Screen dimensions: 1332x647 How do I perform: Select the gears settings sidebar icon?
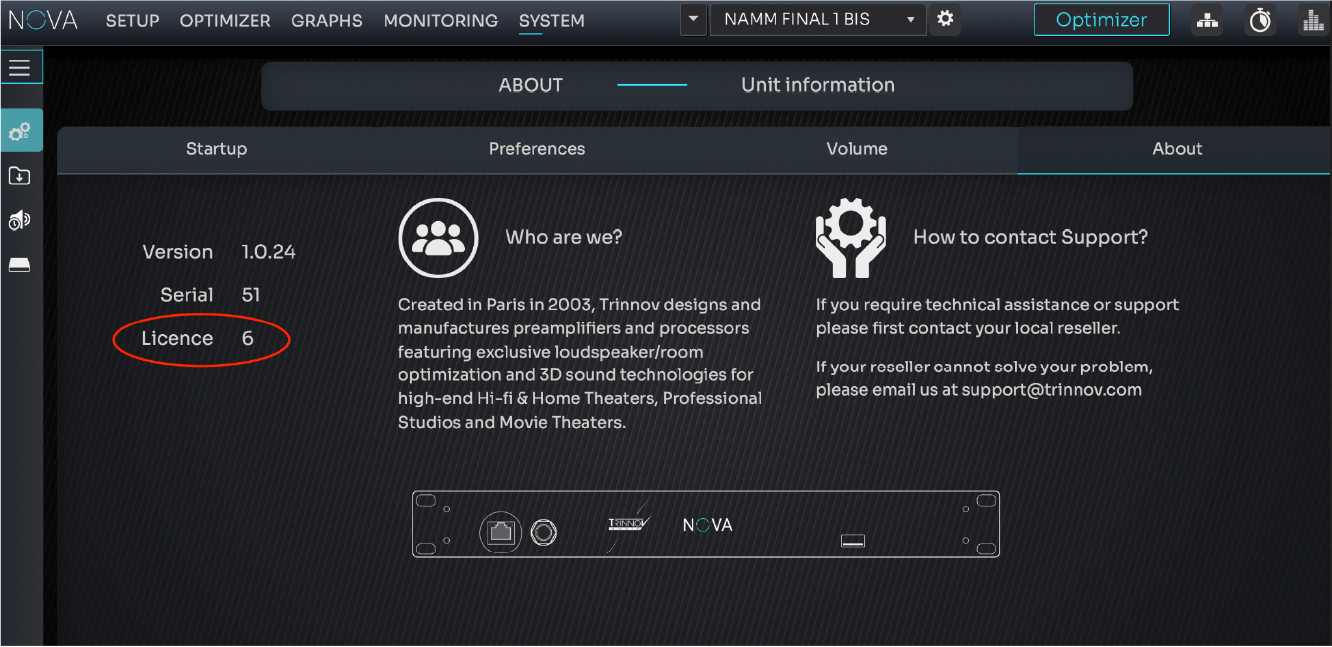[20, 131]
